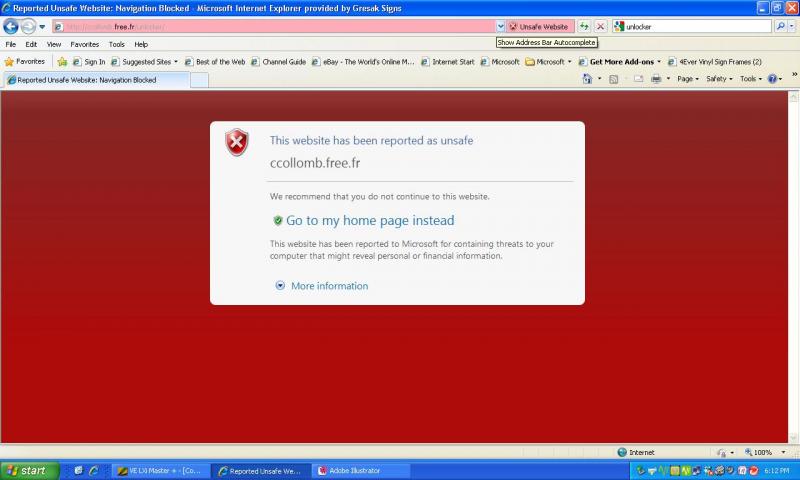Select the Reported Unsafe Website tab
The image size is (800, 480).
[97, 80]
